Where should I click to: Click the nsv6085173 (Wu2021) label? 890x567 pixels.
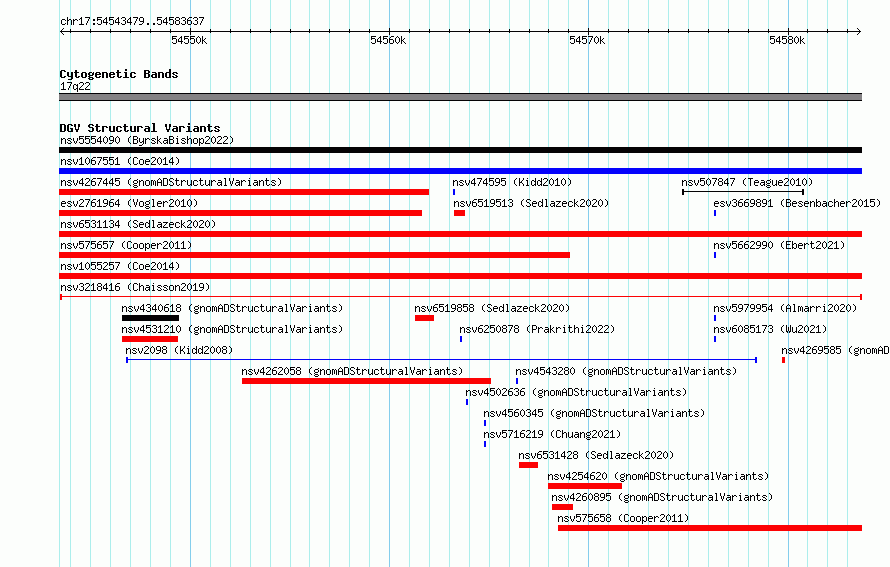[770, 329]
